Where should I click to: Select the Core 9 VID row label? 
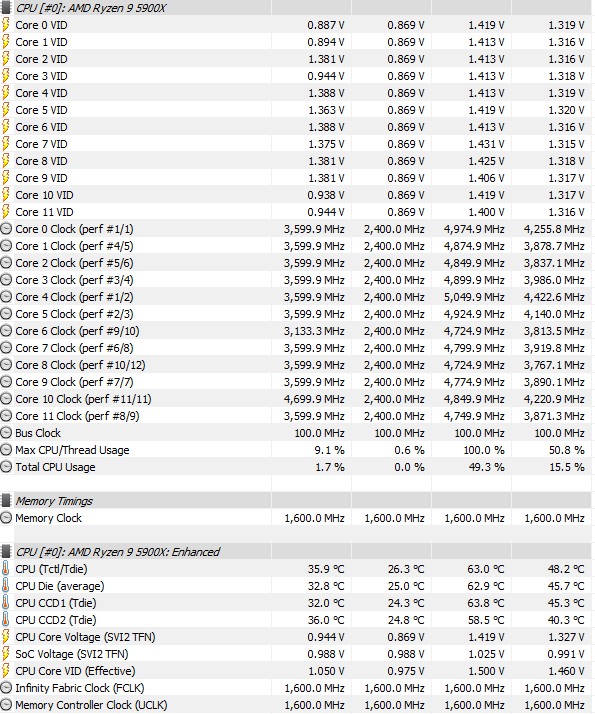(41, 178)
